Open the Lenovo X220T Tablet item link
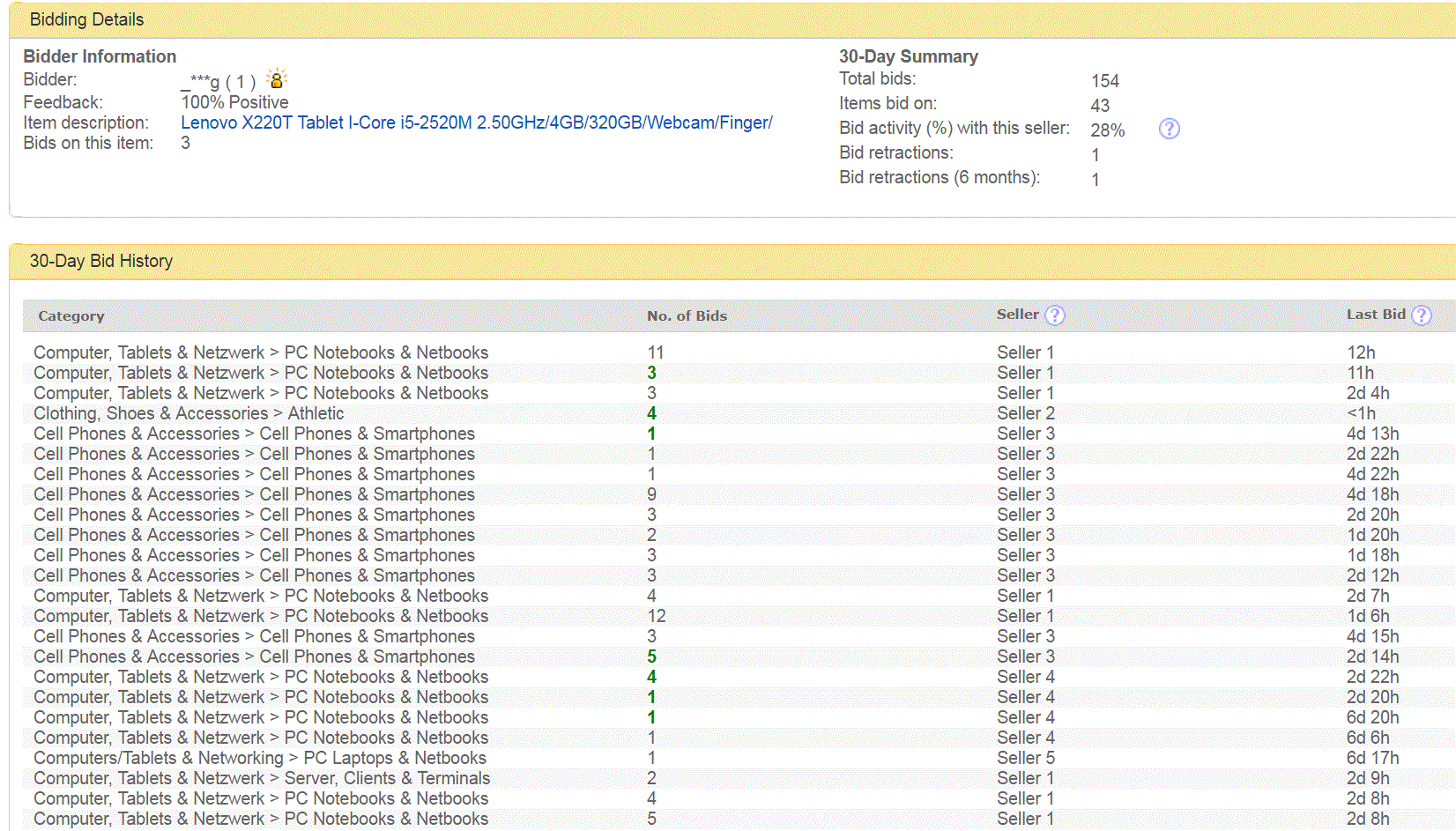Image resolution: width=1456 pixels, height=831 pixels. pyautogui.click(x=476, y=122)
